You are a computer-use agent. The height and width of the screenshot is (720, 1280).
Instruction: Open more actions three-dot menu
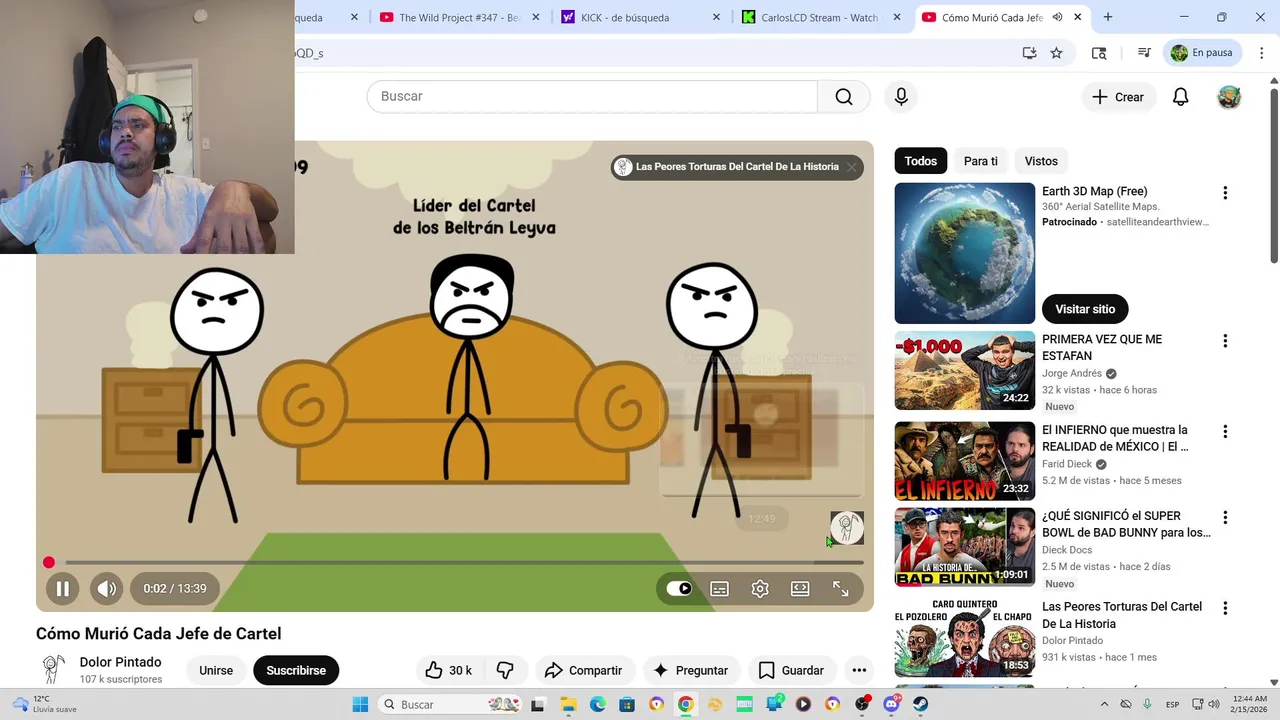pyautogui.click(x=859, y=670)
